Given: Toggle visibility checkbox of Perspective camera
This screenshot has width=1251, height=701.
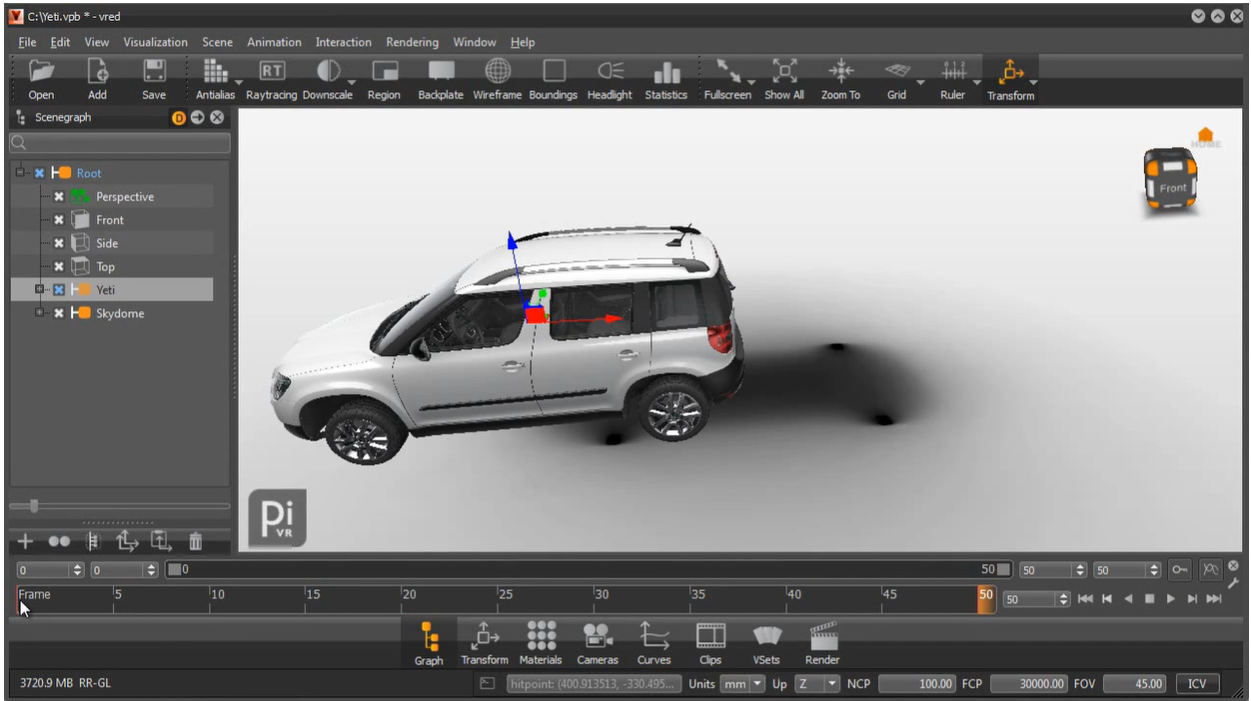Looking at the screenshot, I should point(58,197).
